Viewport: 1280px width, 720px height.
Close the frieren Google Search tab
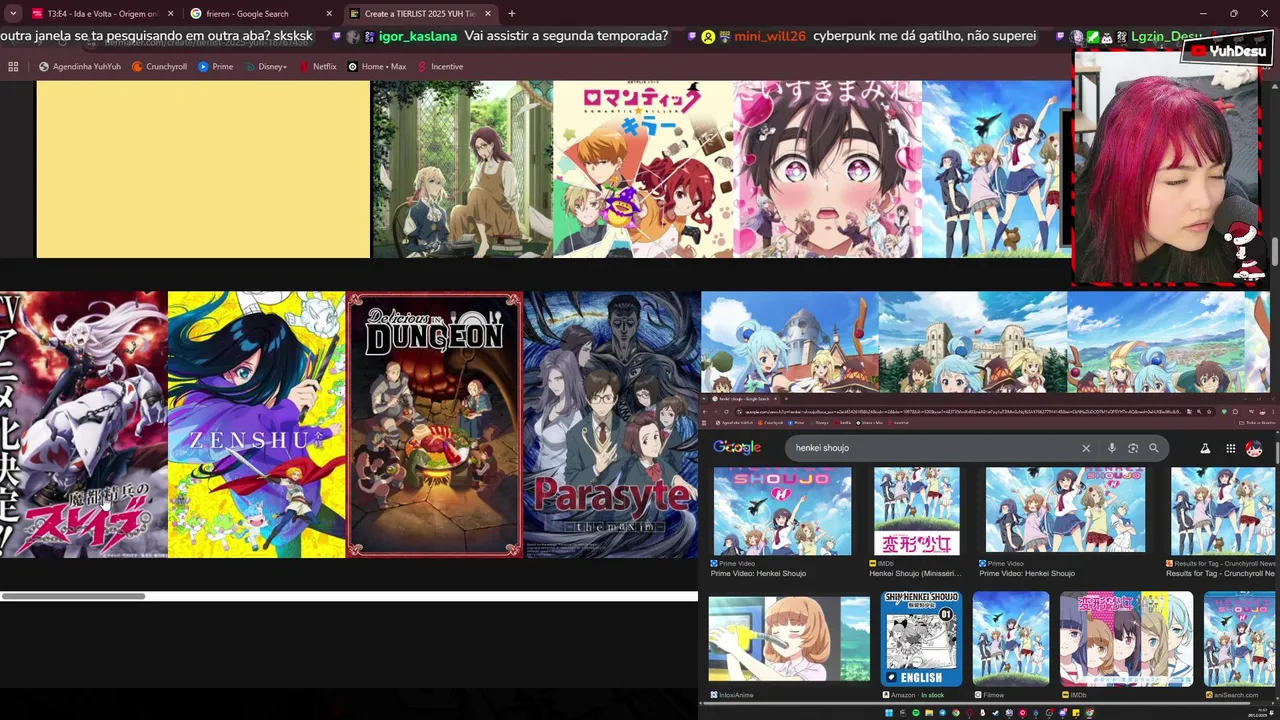click(x=329, y=13)
